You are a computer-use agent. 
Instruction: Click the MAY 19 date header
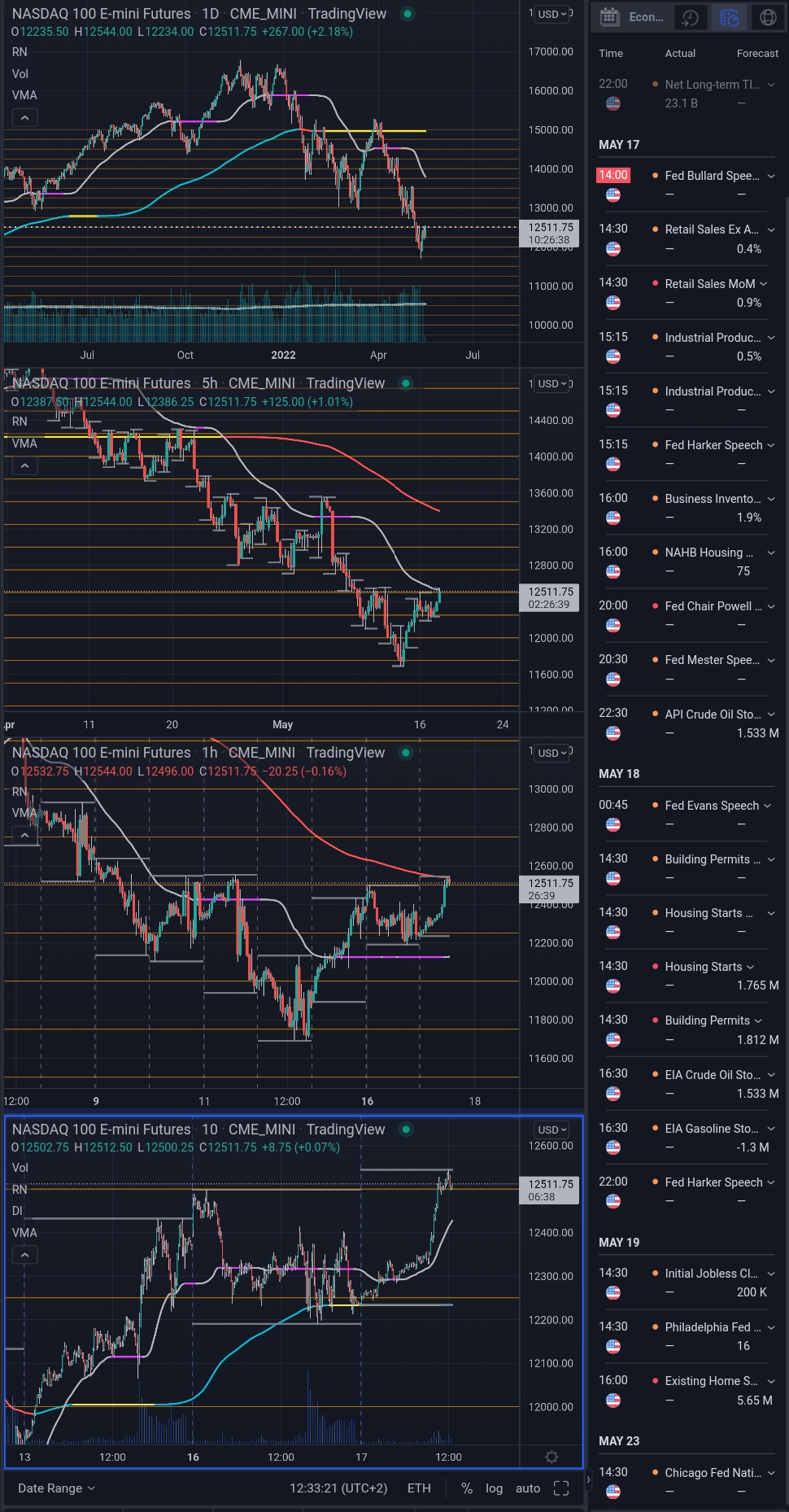[x=619, y=1243]
